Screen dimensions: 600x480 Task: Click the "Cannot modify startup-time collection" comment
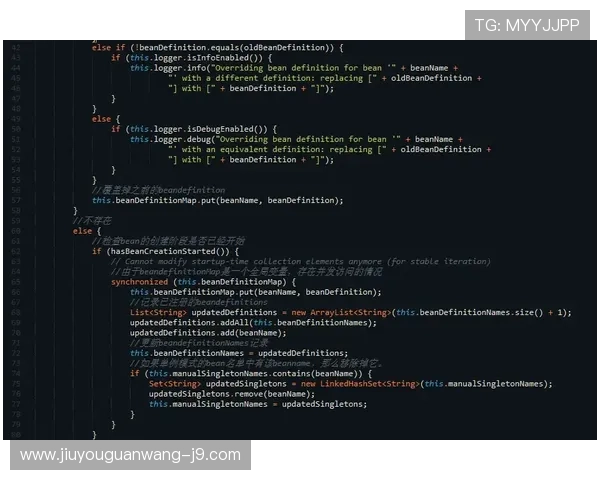coord(300,261)
